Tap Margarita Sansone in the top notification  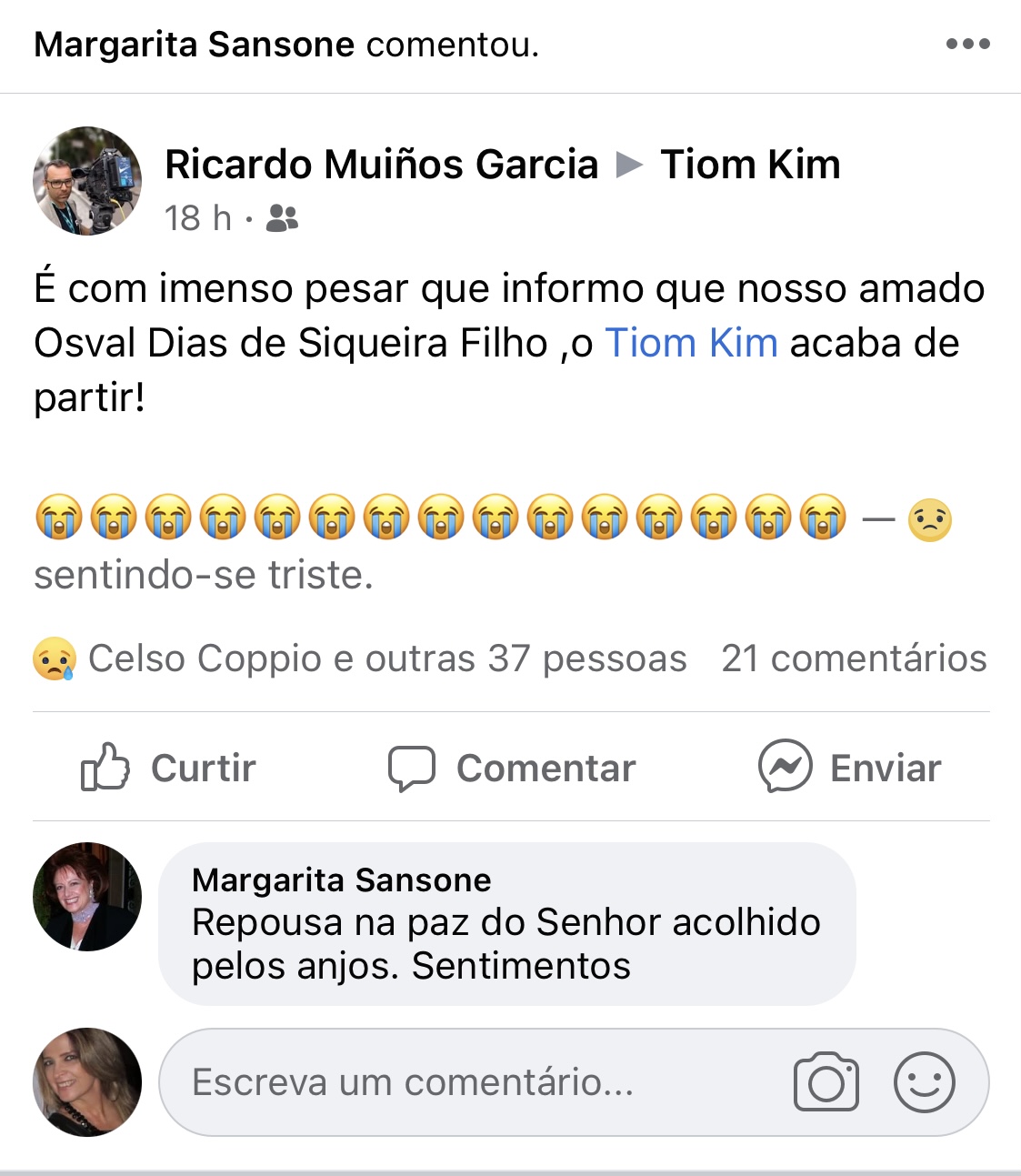(x=194, y=44)
